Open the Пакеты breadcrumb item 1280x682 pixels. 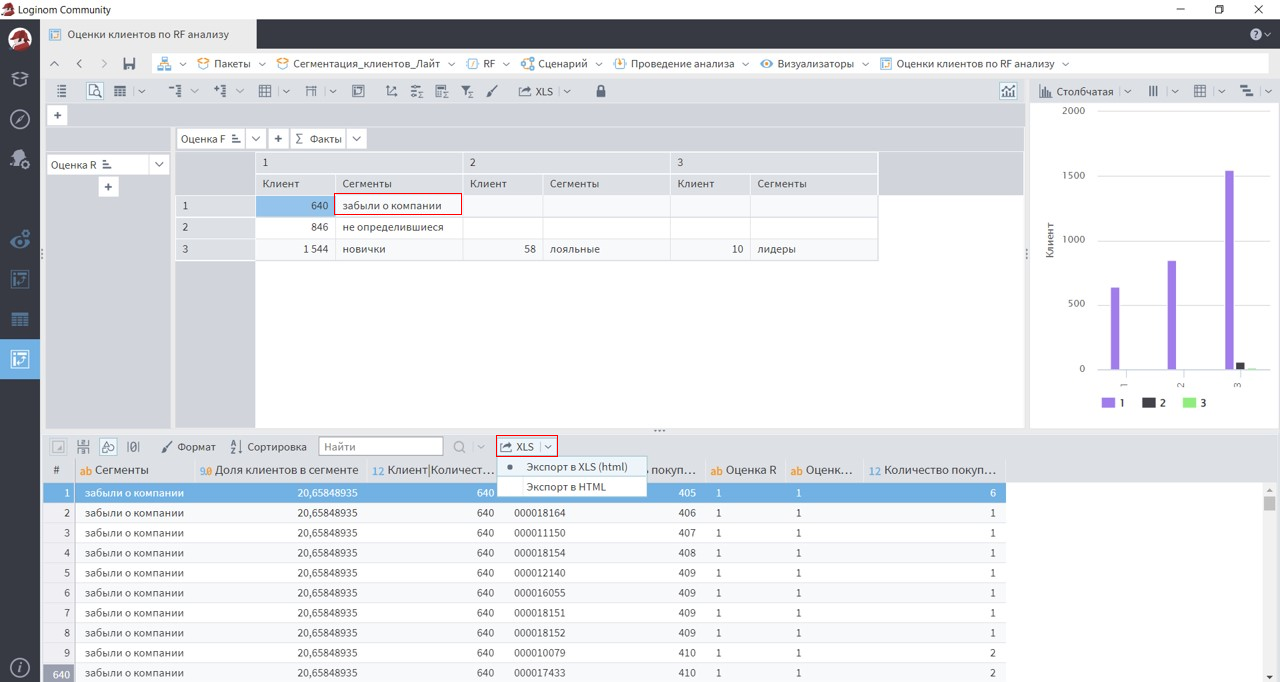tap(231, 64)
